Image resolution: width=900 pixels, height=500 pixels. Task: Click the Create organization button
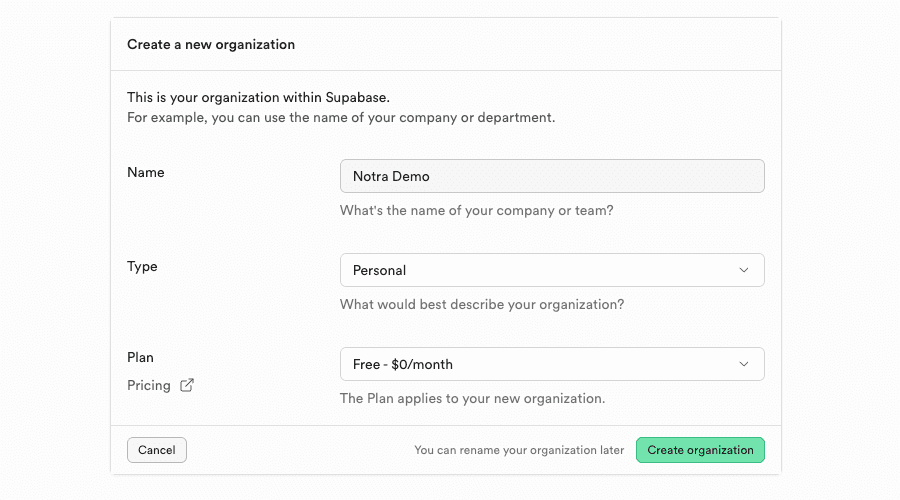point(700,450)
